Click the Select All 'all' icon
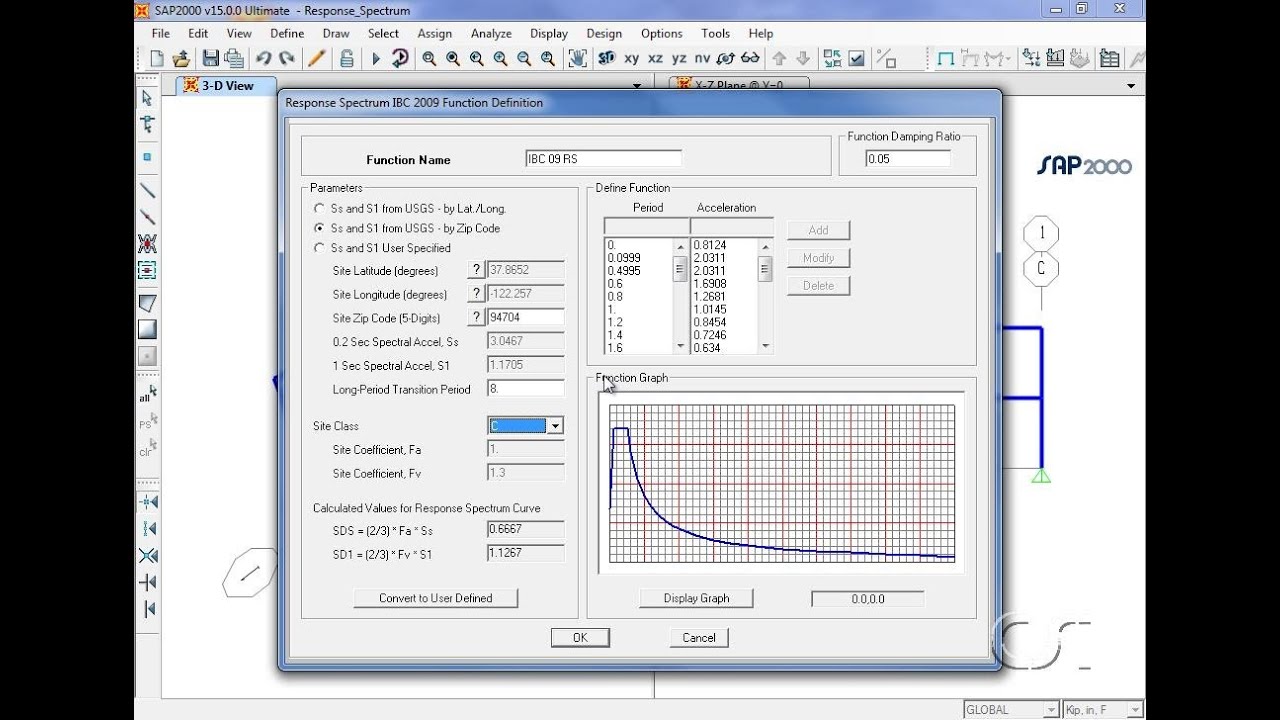 [x=147, y=393]
